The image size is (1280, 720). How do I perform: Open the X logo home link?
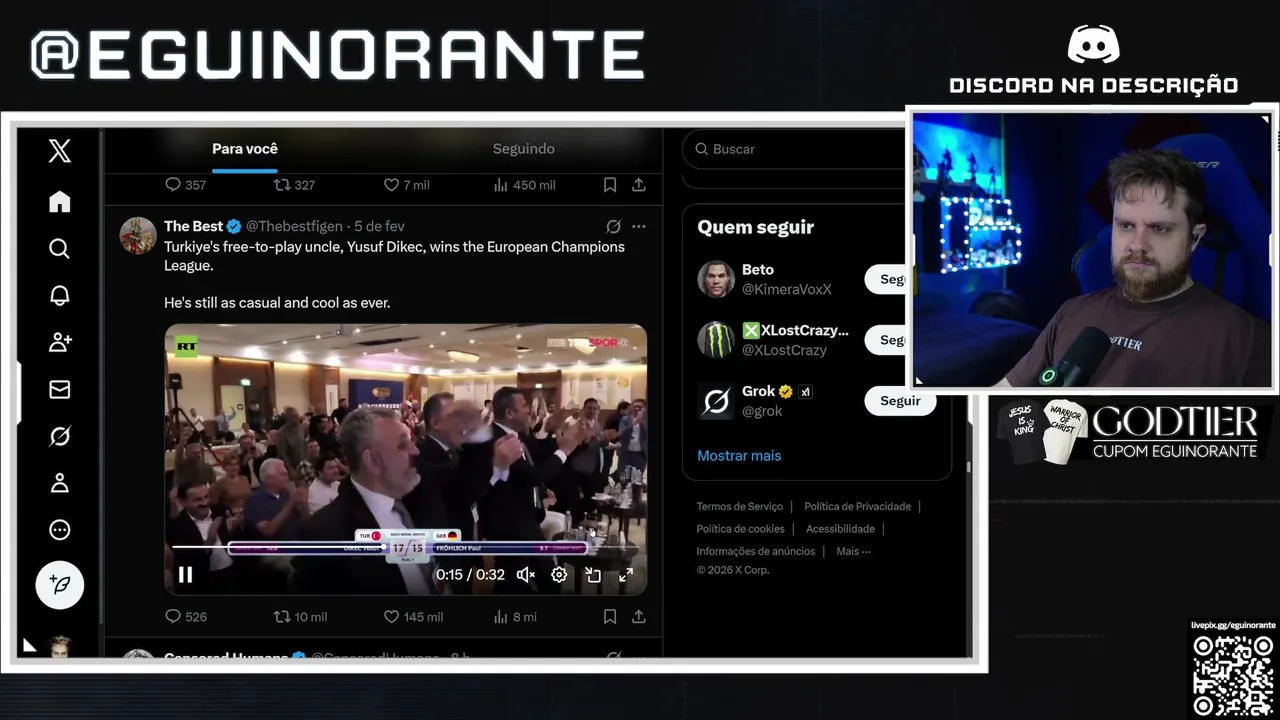[x=60, y=151]
